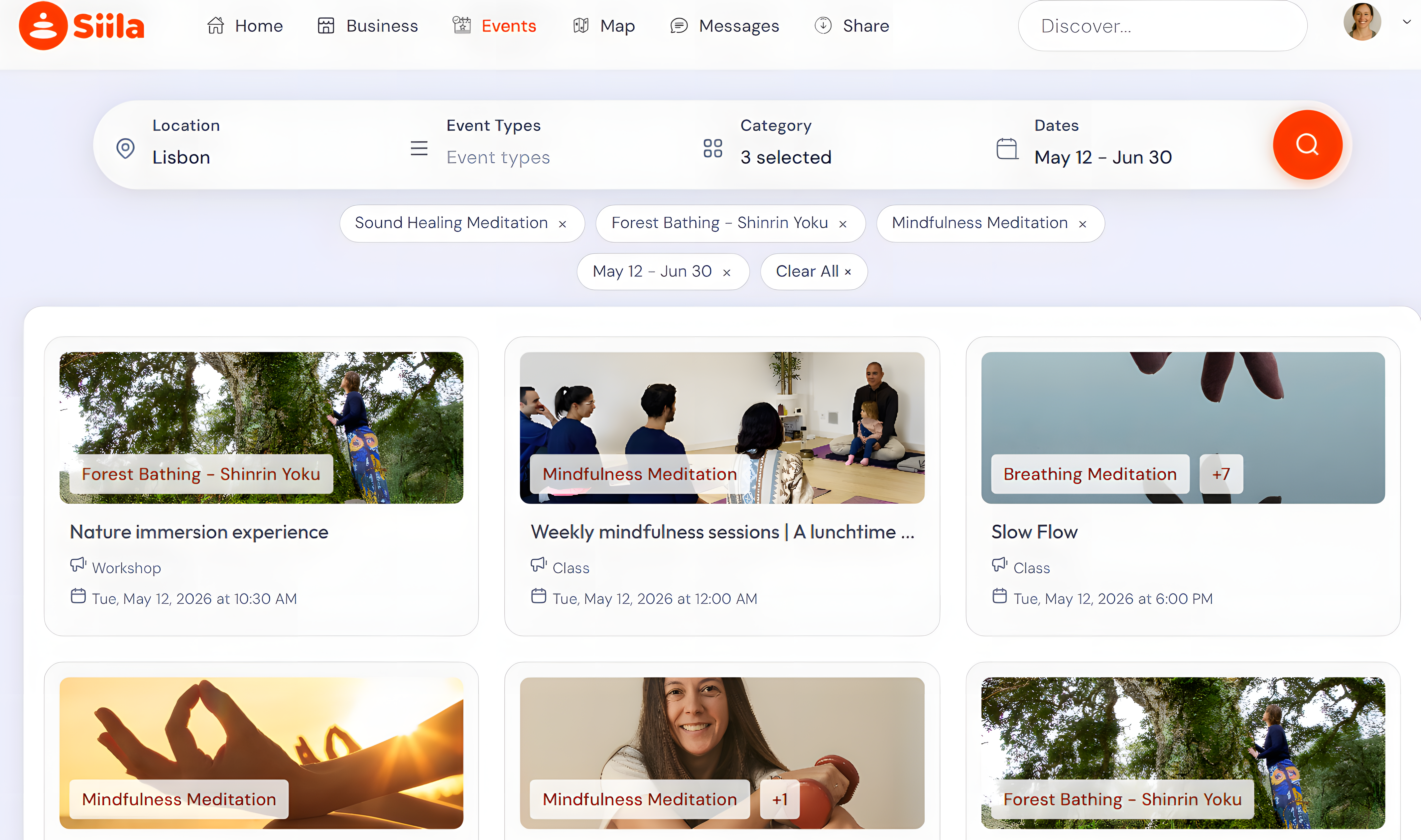Image resolution: width=1421 pixels, height=840 pixels.
Task: Click the category grid icon
Action: click(x=712, y=149)
